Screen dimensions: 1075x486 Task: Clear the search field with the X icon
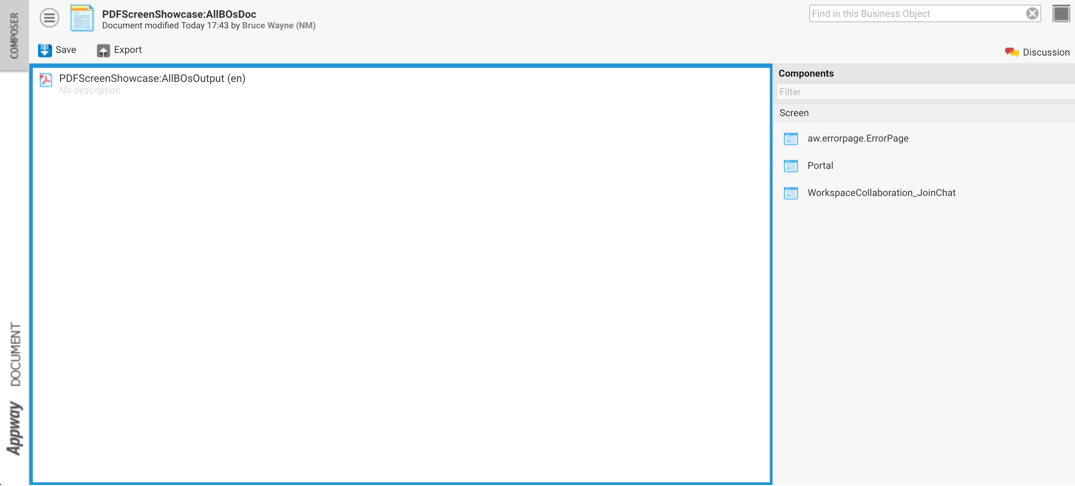tap(1032, 14)
